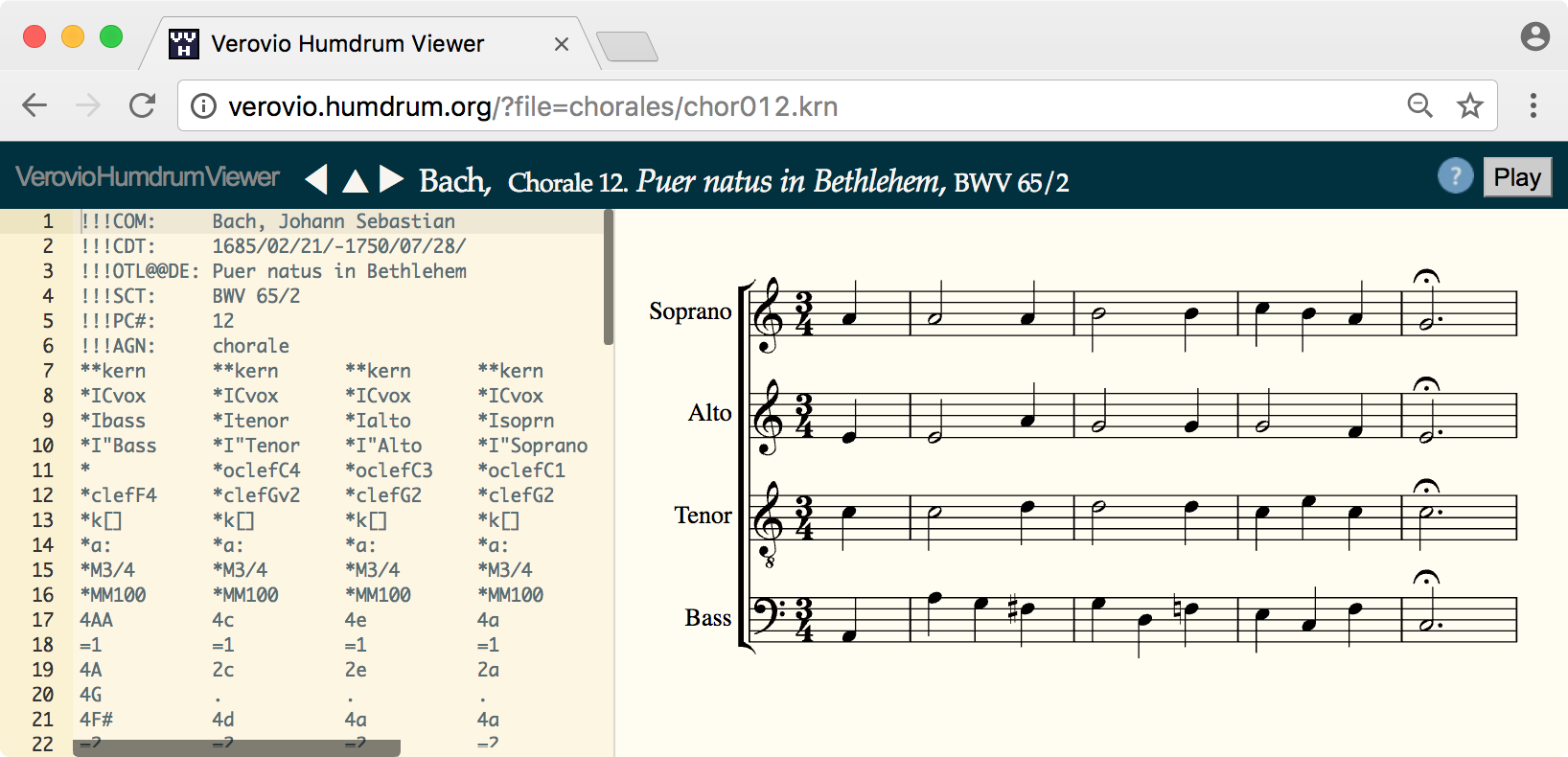Screen dimensions: 1568x757
Task: Close the Verovio Humdrum Viewer tab
Action: tap(562, 44)
